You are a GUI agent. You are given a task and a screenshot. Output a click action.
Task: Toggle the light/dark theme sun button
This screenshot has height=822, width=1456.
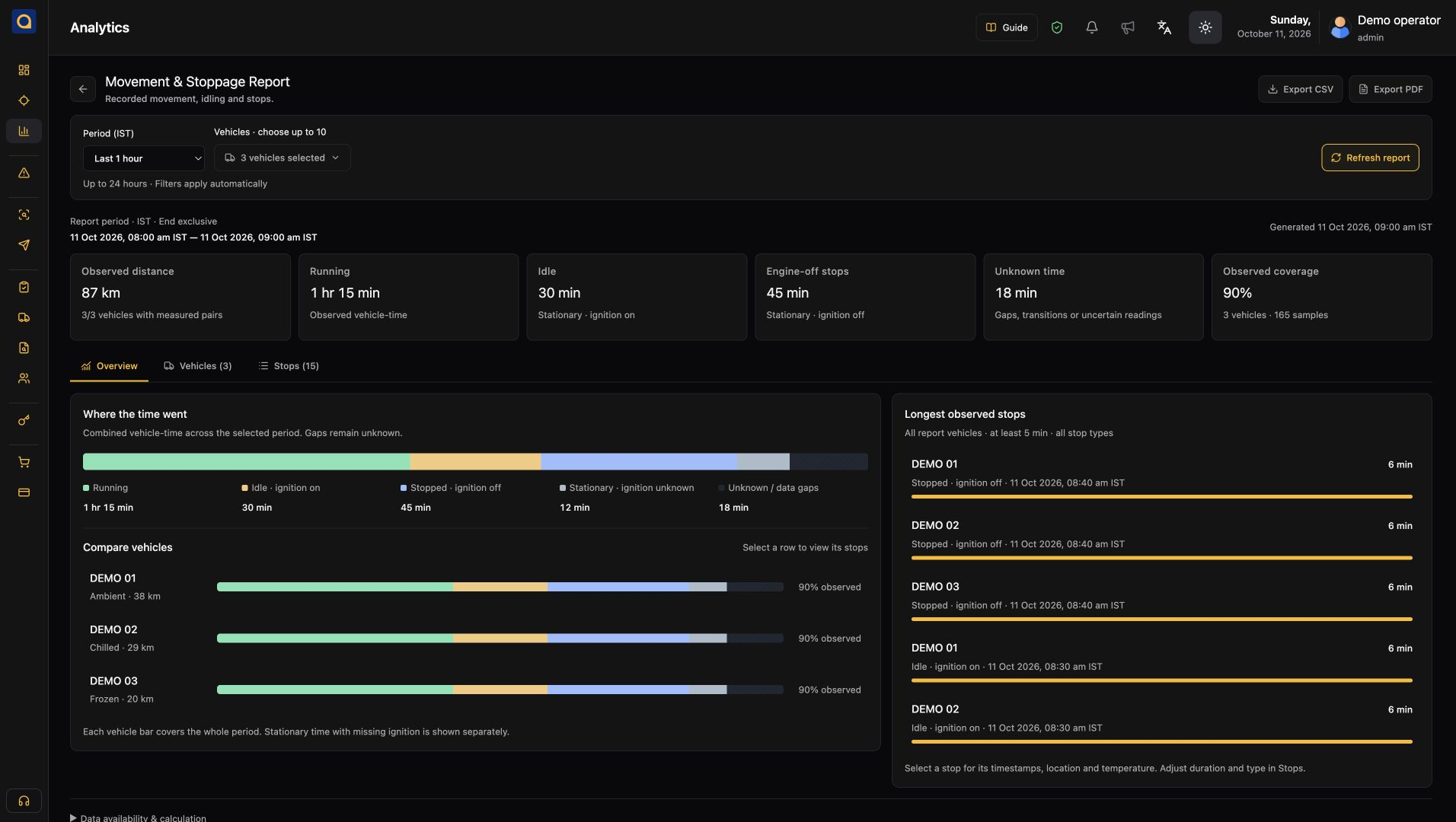pos(1205,27)
